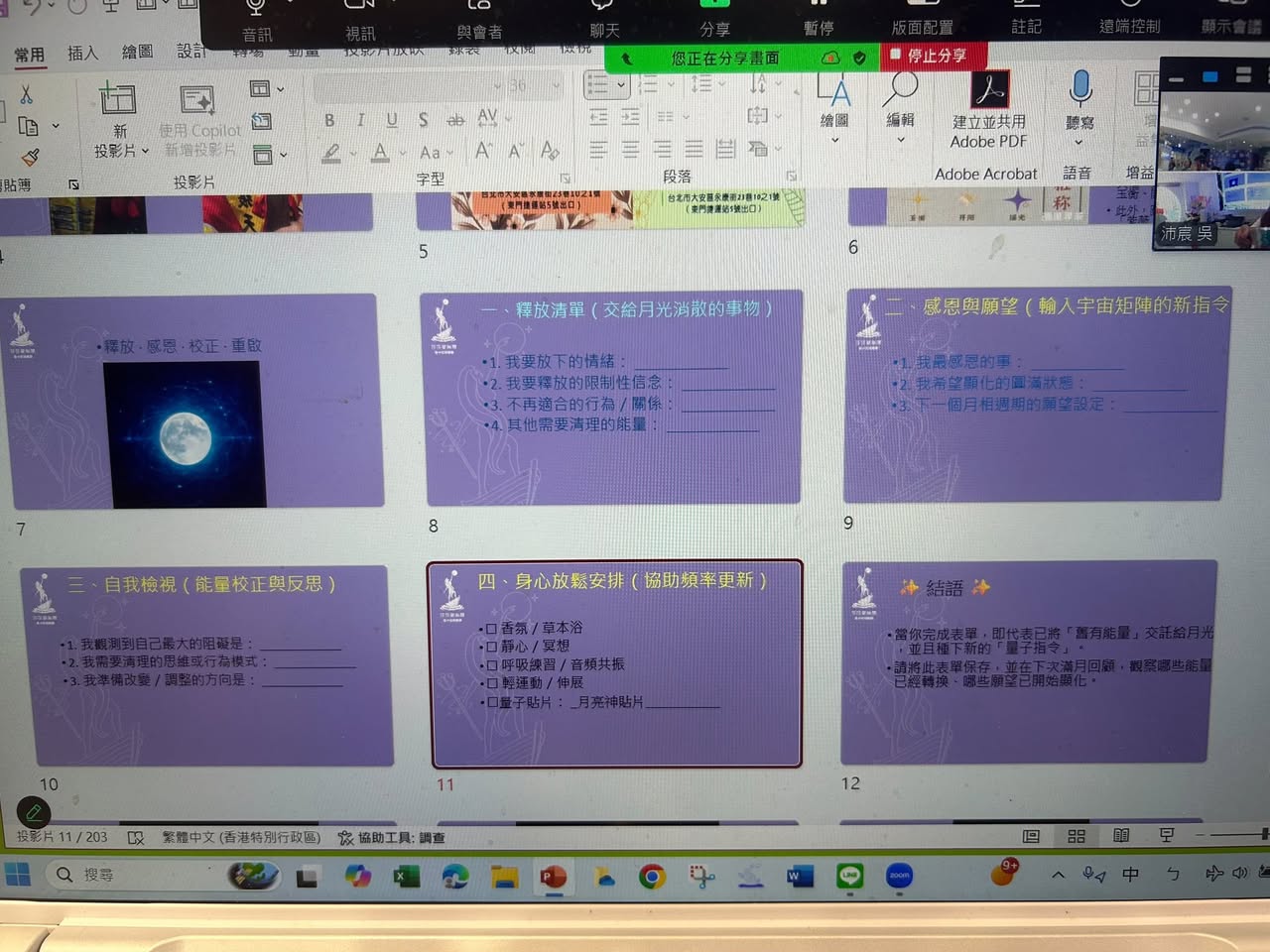1270x952 pixels.
Task: Open the Draw (繪圖) ribbon tab
Action: click(137, 52)
